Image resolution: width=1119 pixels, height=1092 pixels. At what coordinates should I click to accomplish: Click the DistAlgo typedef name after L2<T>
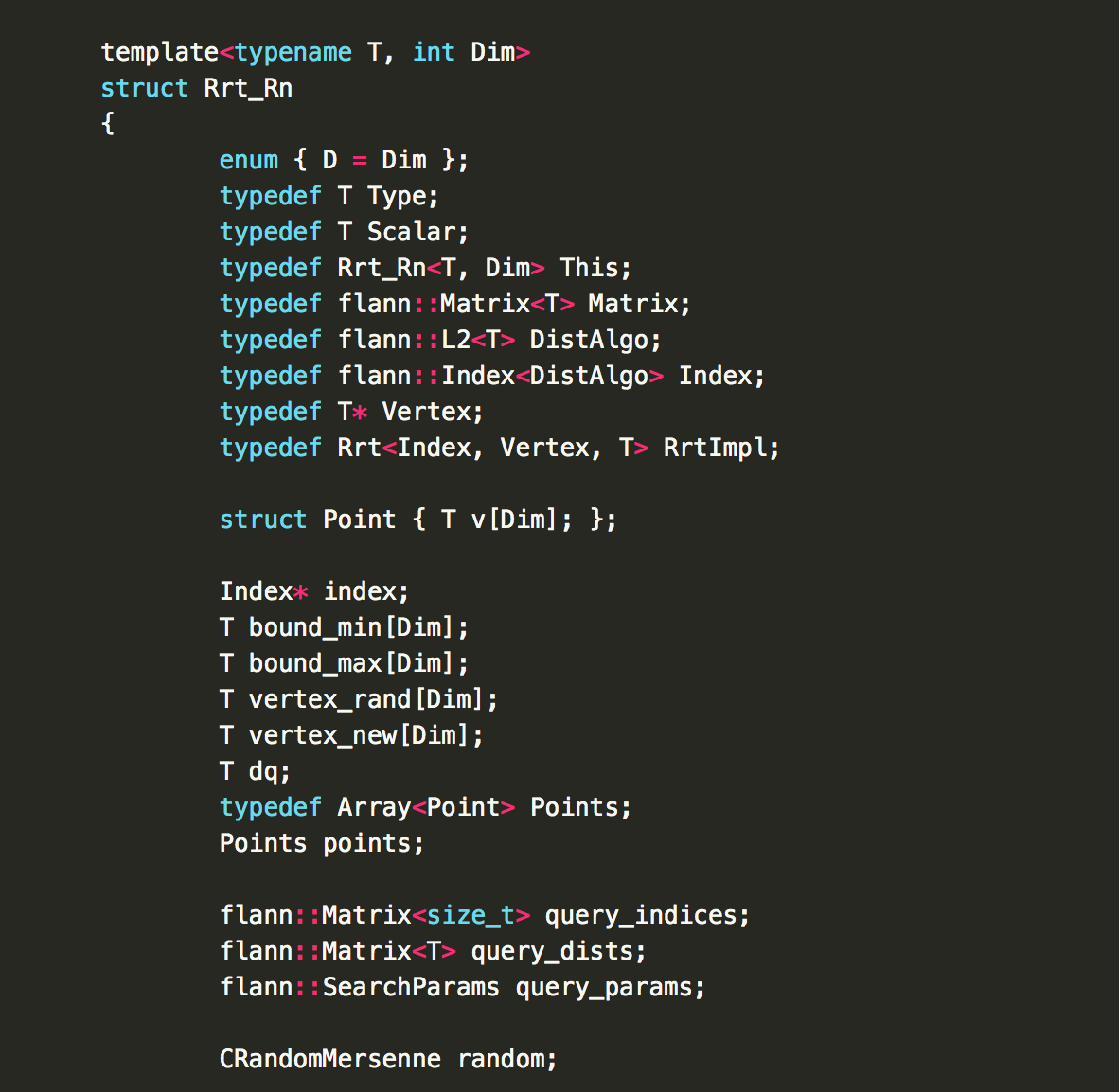coord(589,340)
